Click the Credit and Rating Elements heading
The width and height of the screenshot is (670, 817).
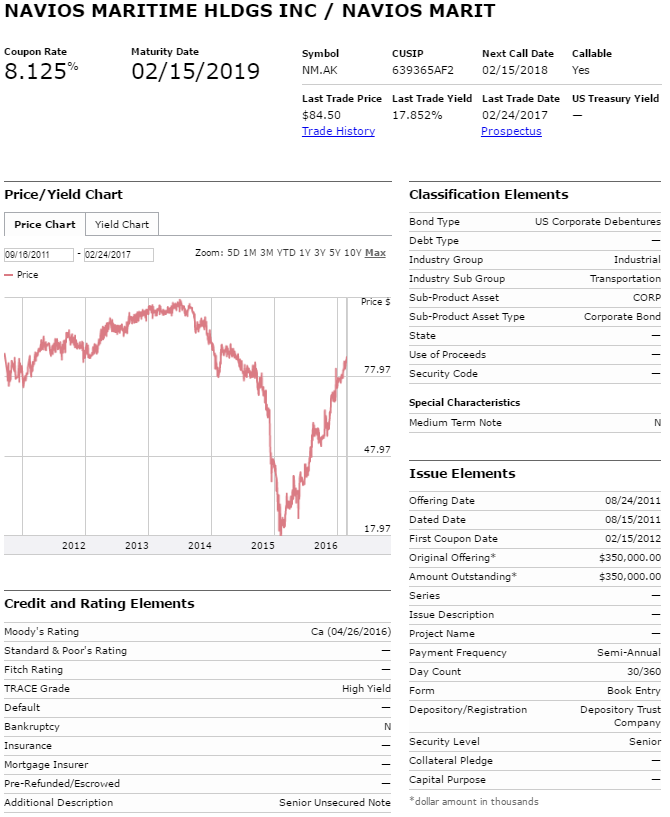click(x=100, y=604)
